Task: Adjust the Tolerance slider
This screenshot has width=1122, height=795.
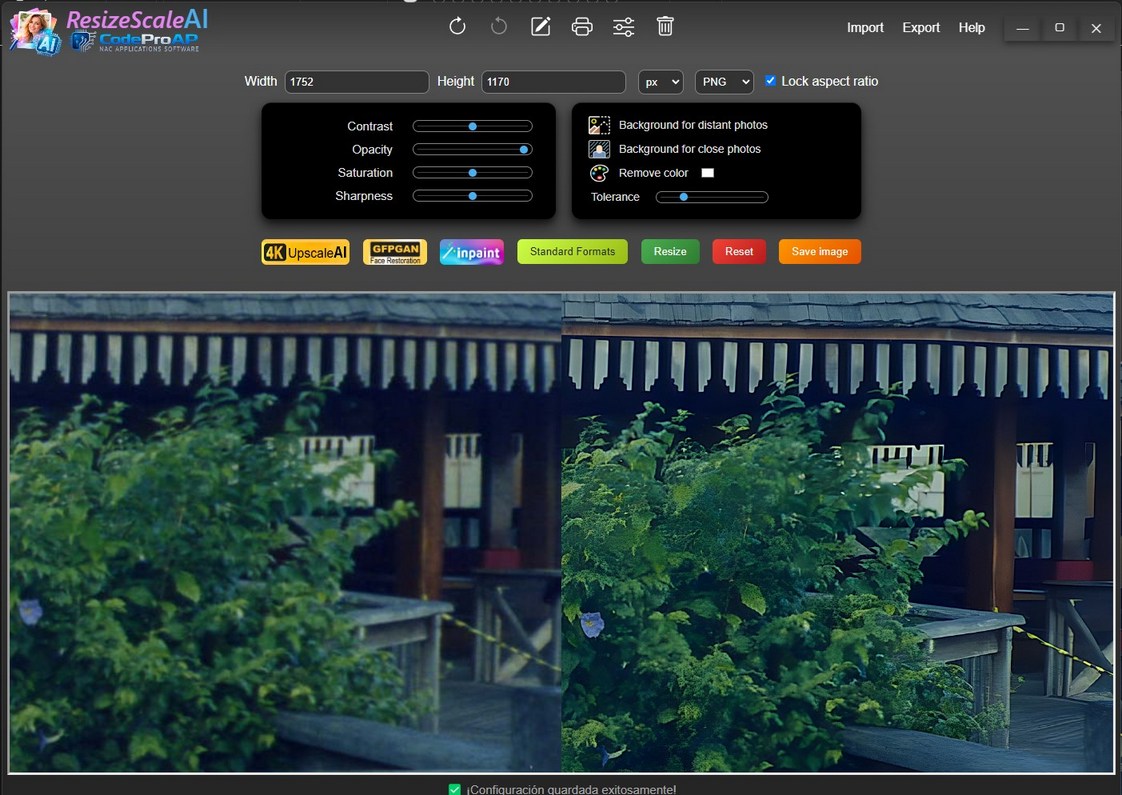Action: tap(711, 197)
